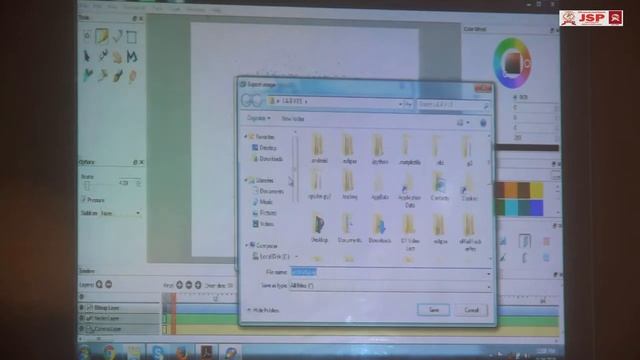The image size is (640, 360).
Task: Open Skype from taskbar
Action: point(158,352)
